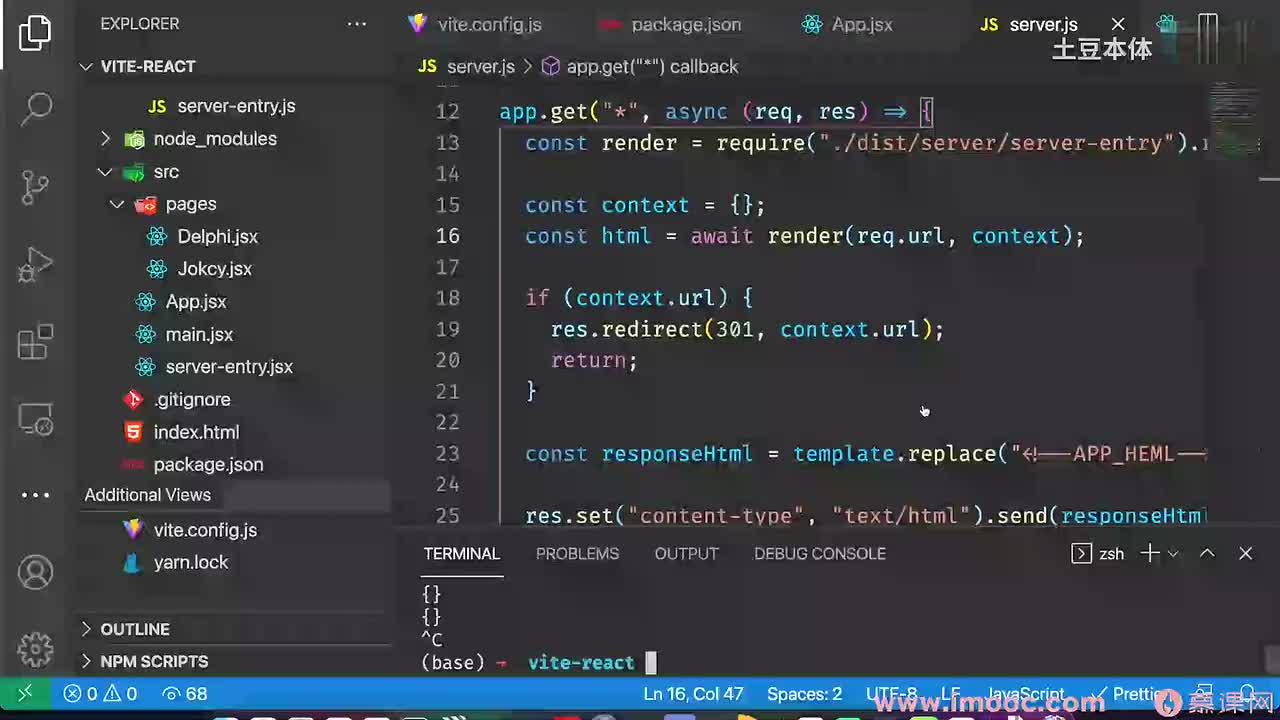1280x720 pixels.
Task: Change language mode from JavaScript
Action: click(x=1026, y=694)
